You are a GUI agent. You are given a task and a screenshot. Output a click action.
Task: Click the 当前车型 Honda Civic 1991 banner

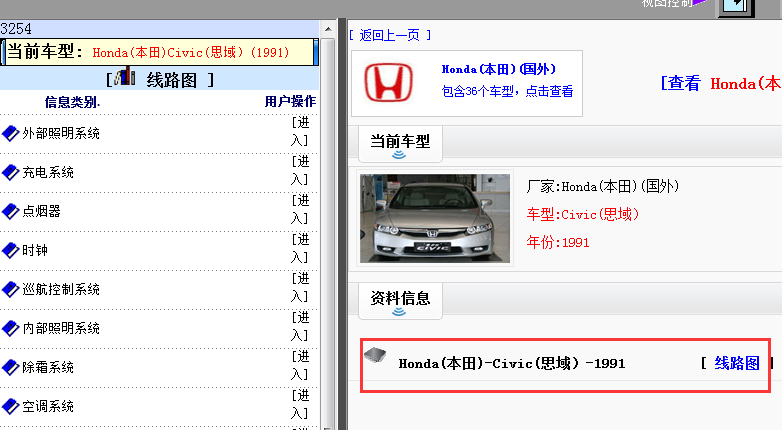pos(160,52)
